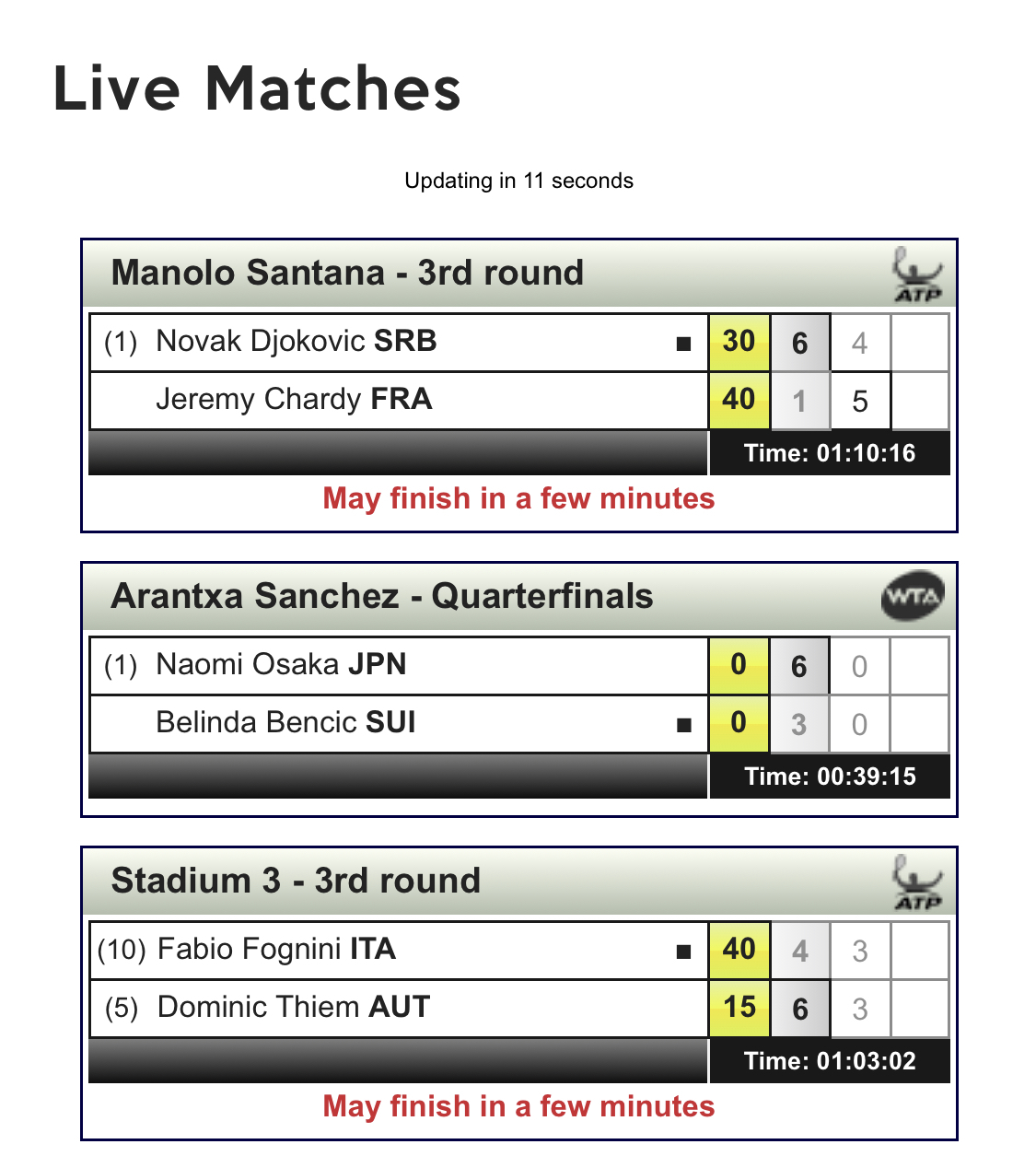1036x1156 pixels.
Task: Click Djokovic's current game score 30
Action: [x=739, y=342]
